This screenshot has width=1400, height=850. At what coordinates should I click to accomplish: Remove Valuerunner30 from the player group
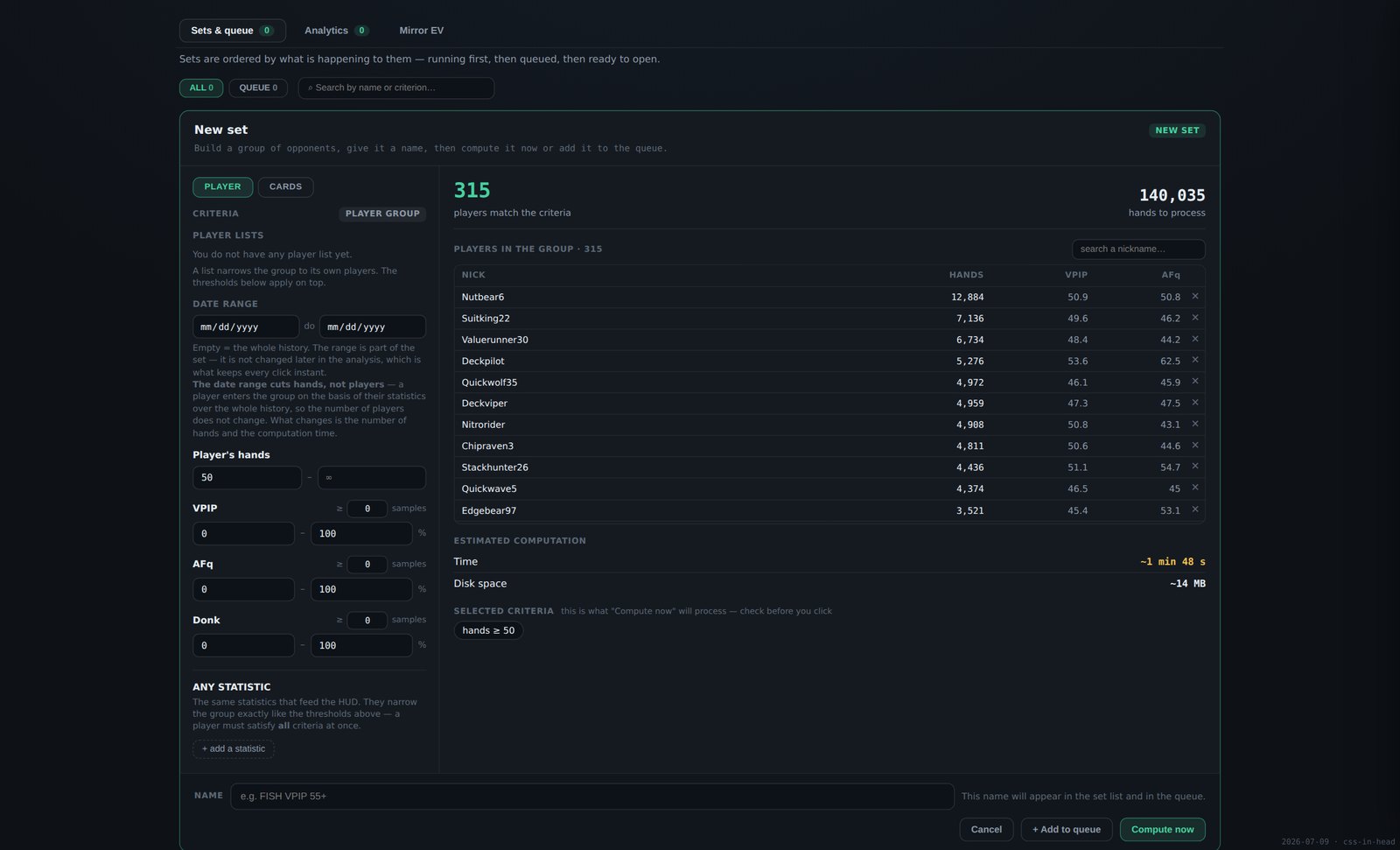coord(1194,339)
